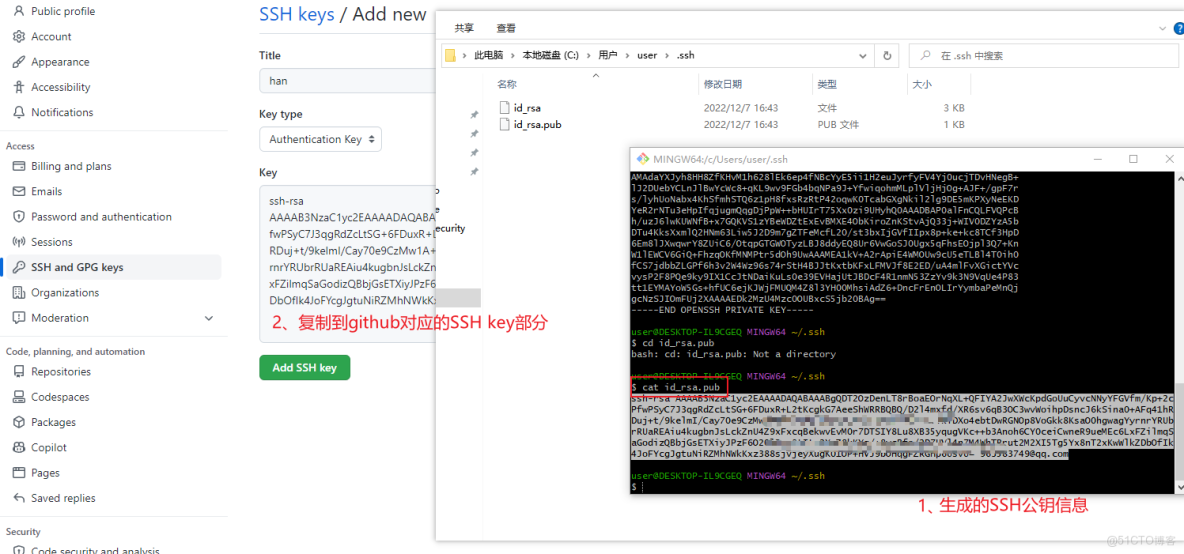Click the Git Bash logo in MINGW64 title bar
The height and width of the screenshot is (554, 1184).
click(643, 159)
